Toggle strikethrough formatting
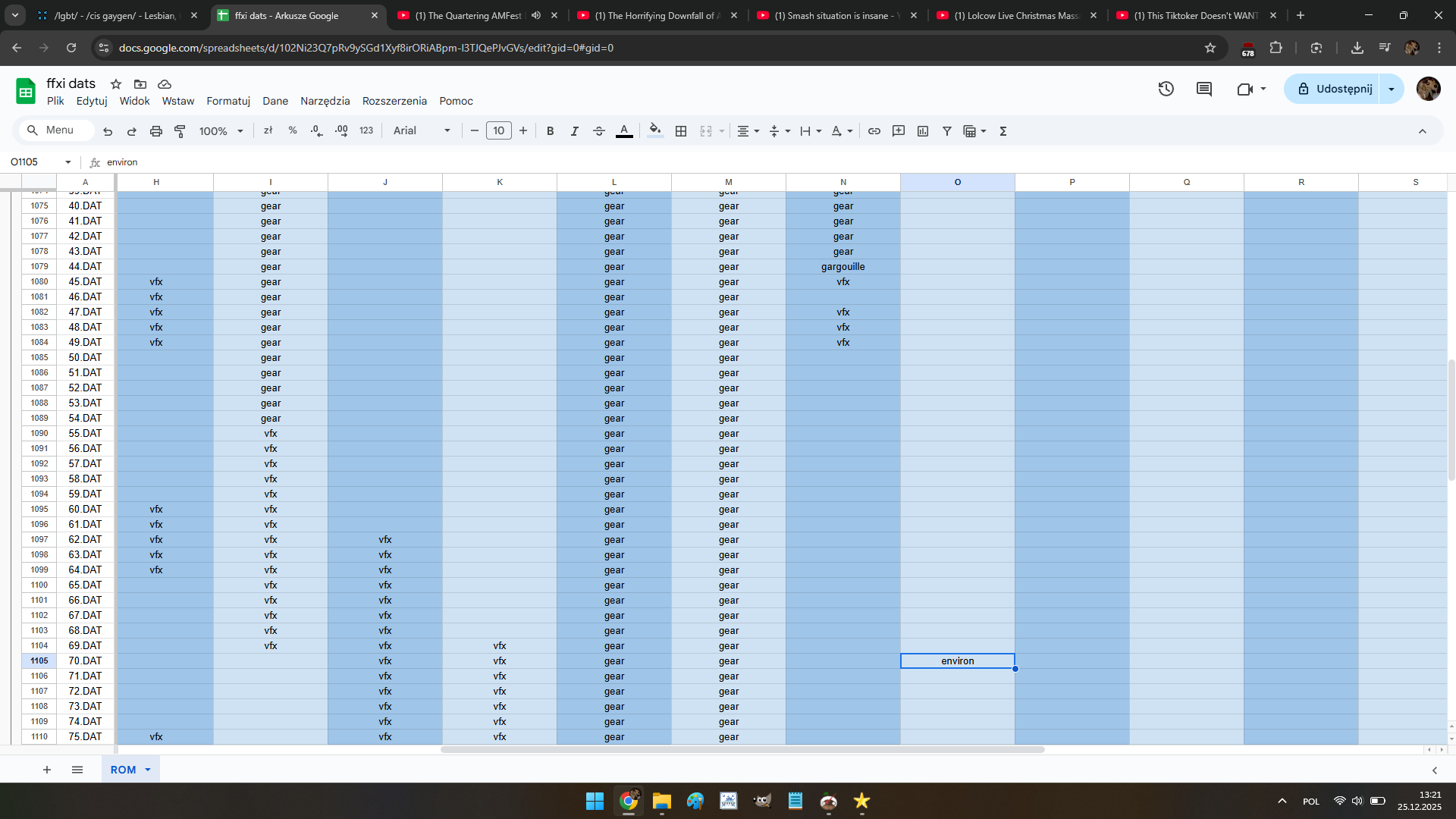 tap(599, 131)
